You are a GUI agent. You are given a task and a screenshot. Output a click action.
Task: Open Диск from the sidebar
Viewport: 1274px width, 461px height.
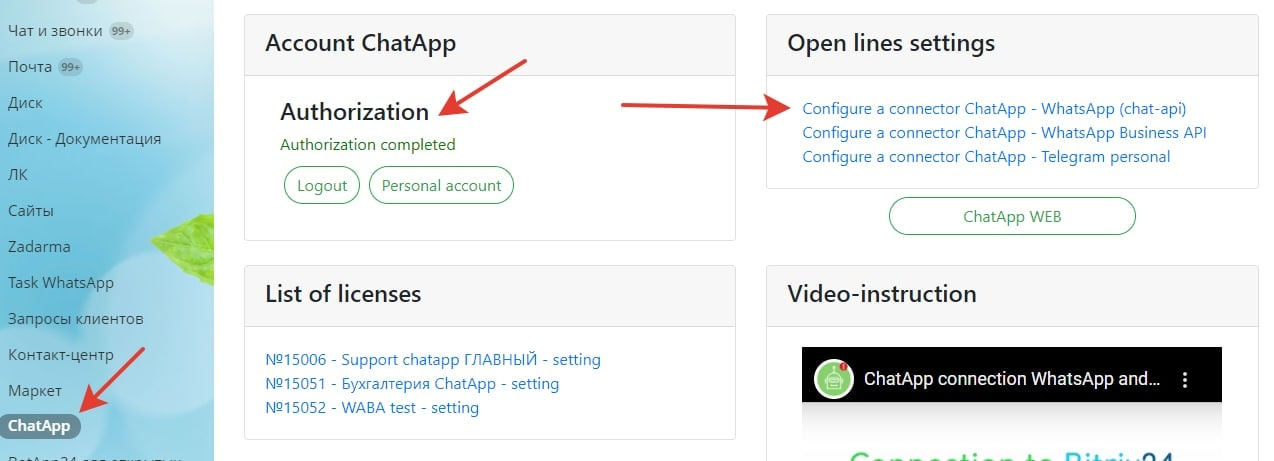click(25, 103)
